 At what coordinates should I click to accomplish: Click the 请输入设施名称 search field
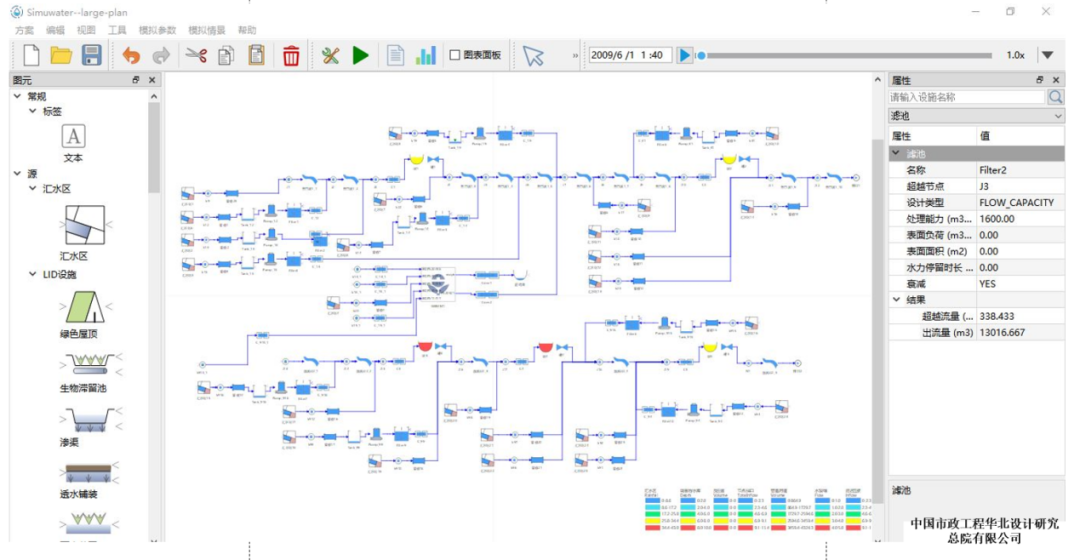click(x=966, y=97)
